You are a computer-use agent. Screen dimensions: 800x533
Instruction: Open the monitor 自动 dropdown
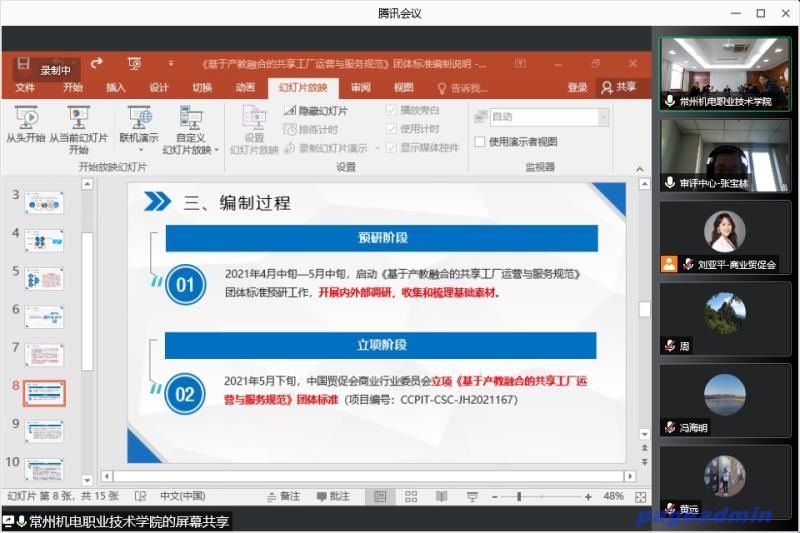point(603,117)
